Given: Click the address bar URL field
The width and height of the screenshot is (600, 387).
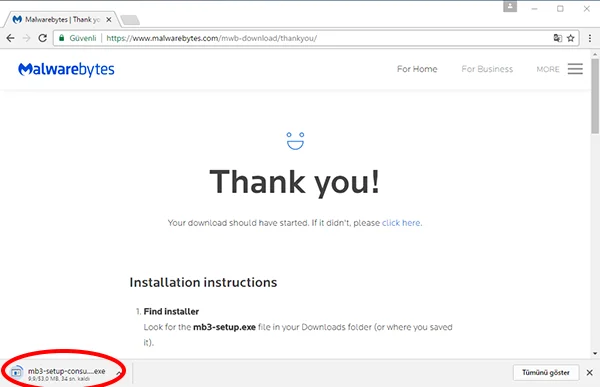Looking at the screenshot, I should (316, 38).
